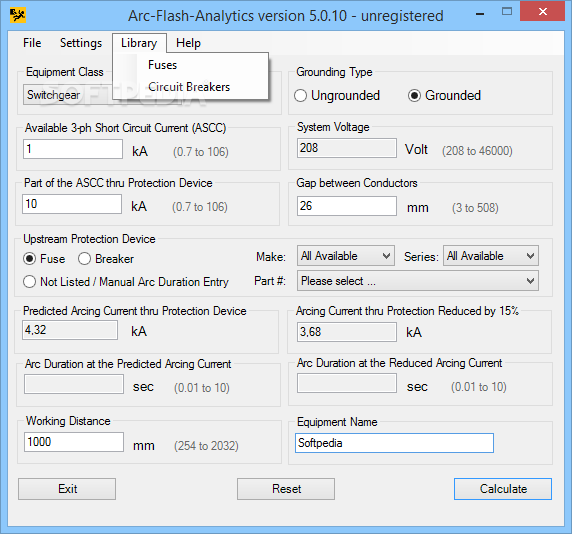Click the reduced arcing current field showing 3,68
The image size is (572, 534).
[347, 332]
